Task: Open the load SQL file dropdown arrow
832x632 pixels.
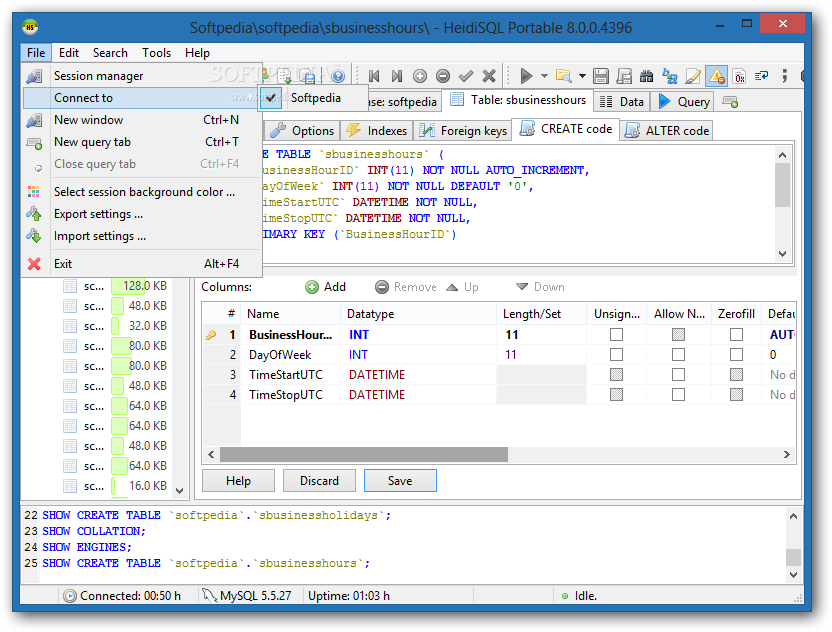Action: 582,76
